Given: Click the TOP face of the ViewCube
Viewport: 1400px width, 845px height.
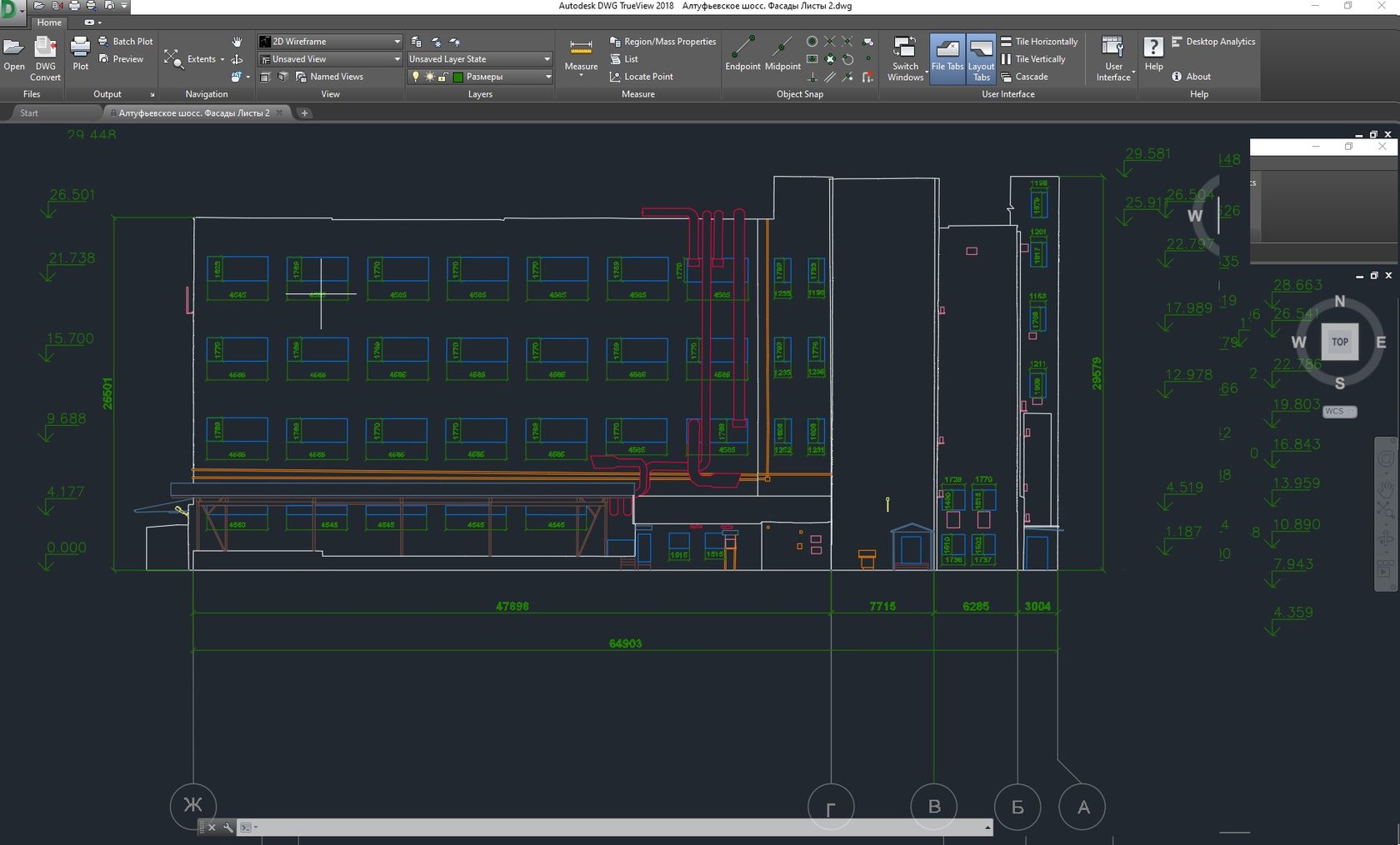Looking at the screenshot, I should [x=1339, y=342].
